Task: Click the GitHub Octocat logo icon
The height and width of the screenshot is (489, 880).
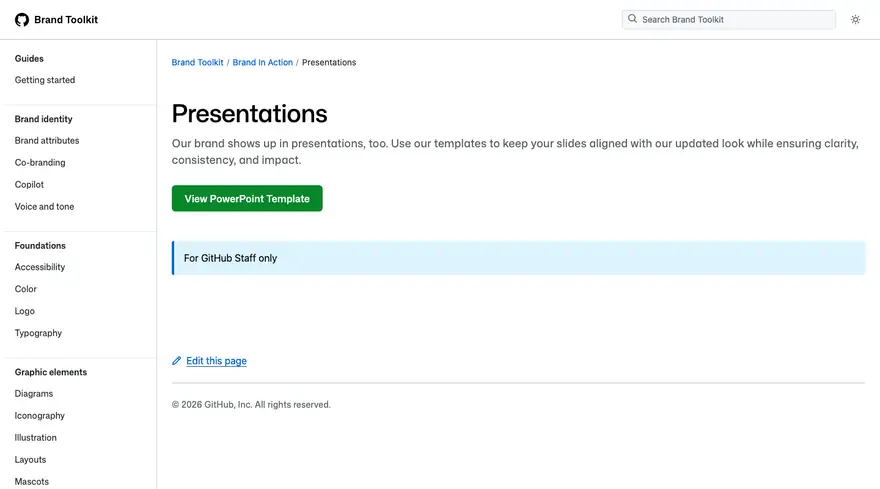Action: (22, 20)
